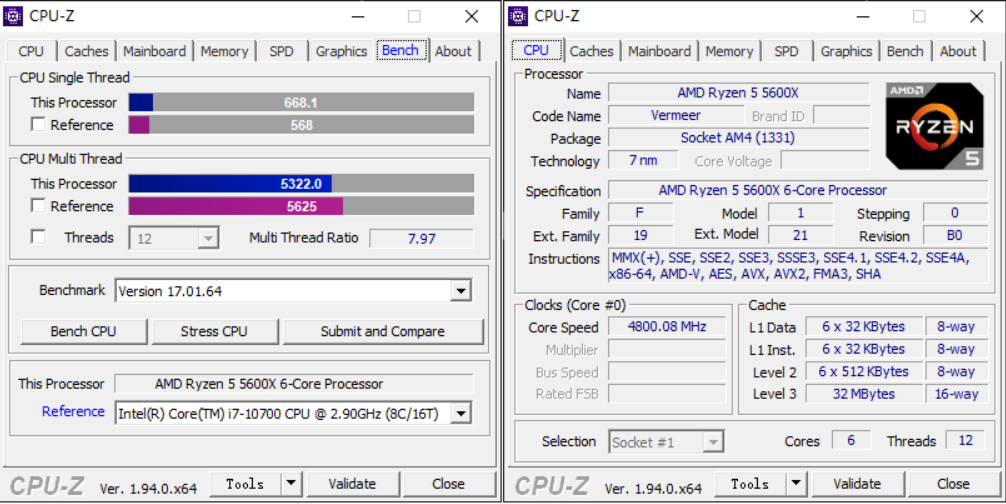The width and height of the screenshot is (1006, 504).
Task: Toggle the Threads checkbox
Action: pyautogui.click(x=38, y=237)
